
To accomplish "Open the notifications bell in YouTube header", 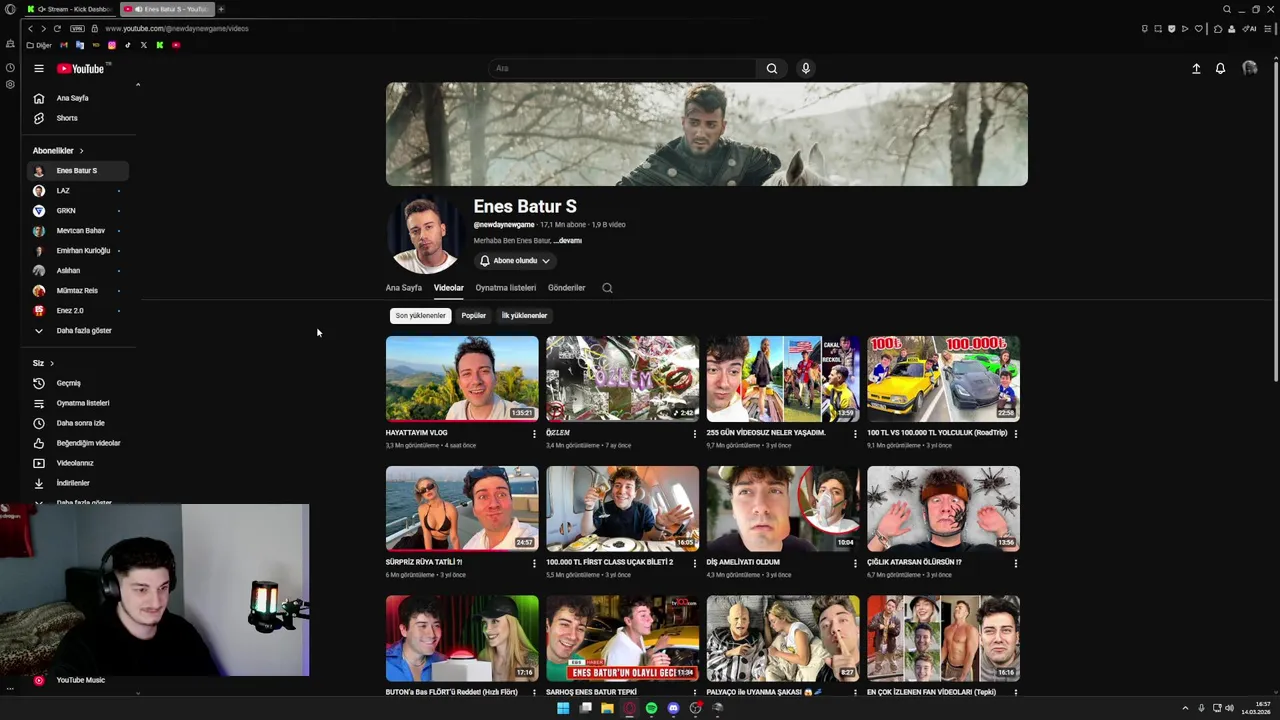I will click(1220, 68).
